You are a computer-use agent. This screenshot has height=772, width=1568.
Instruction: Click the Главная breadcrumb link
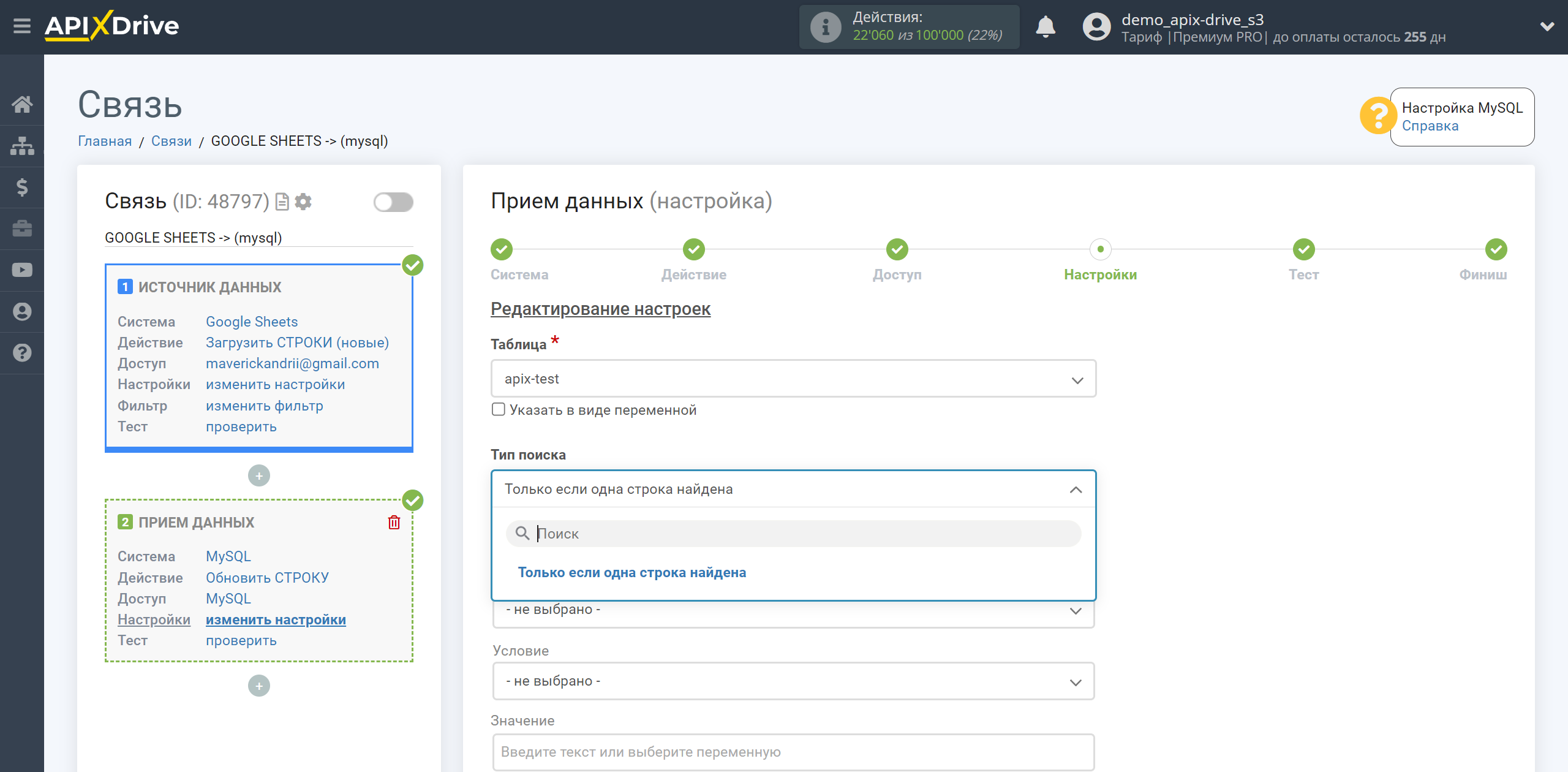(x=105, y=141)
